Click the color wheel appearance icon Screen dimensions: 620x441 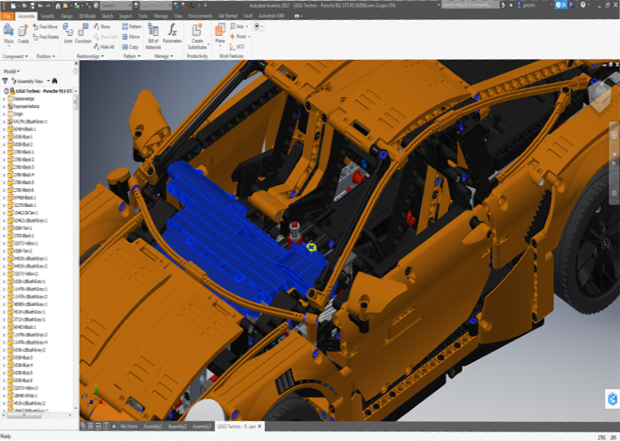(x=136, y=6)
